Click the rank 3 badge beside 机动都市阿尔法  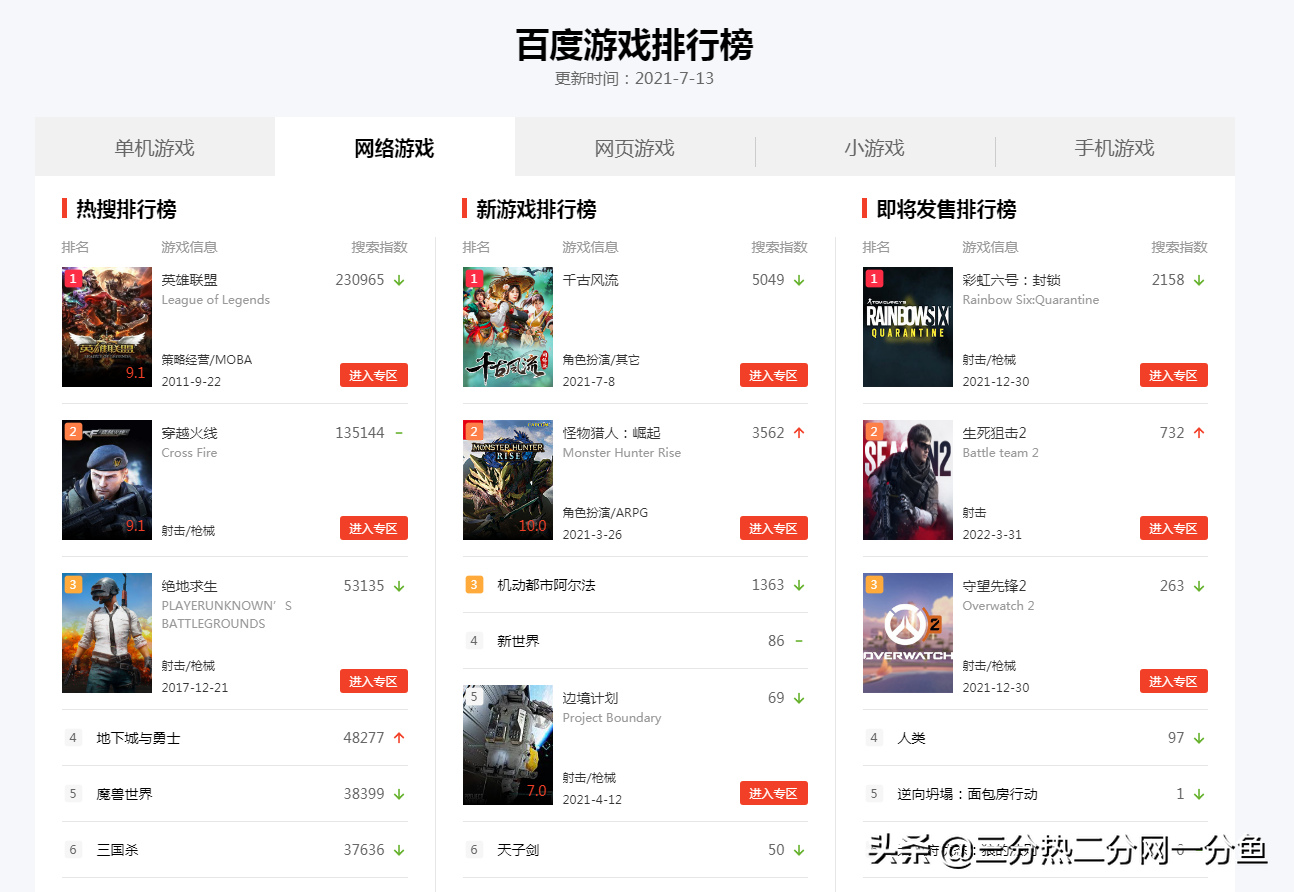pyautogui.click(x=474, y=585)
